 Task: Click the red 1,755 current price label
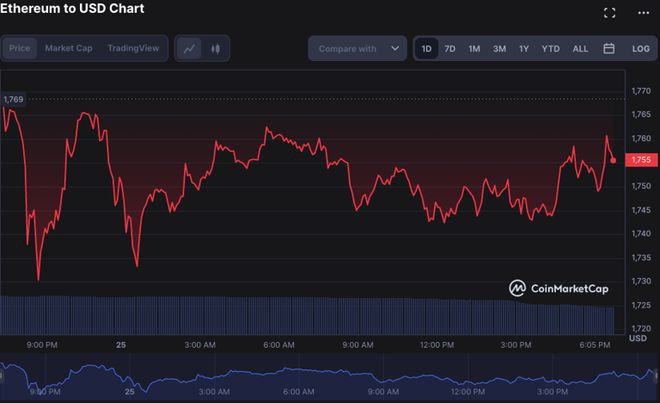[641, 159]
